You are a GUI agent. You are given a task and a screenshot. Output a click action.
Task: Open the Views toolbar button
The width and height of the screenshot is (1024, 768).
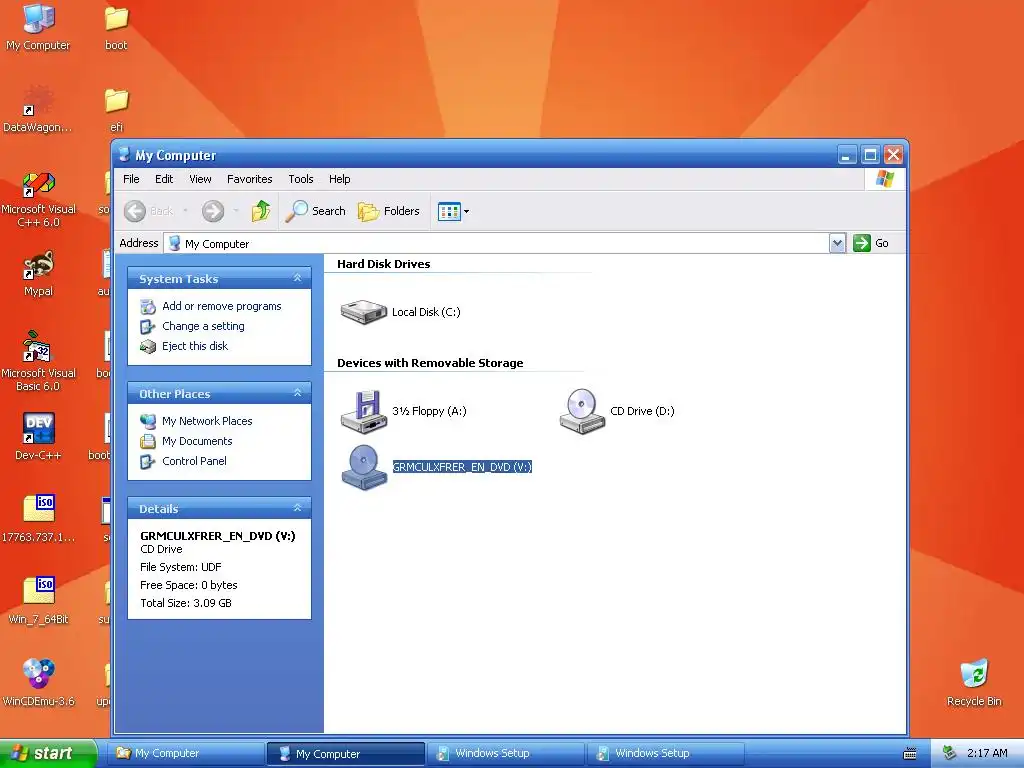[x=453, y=212]
